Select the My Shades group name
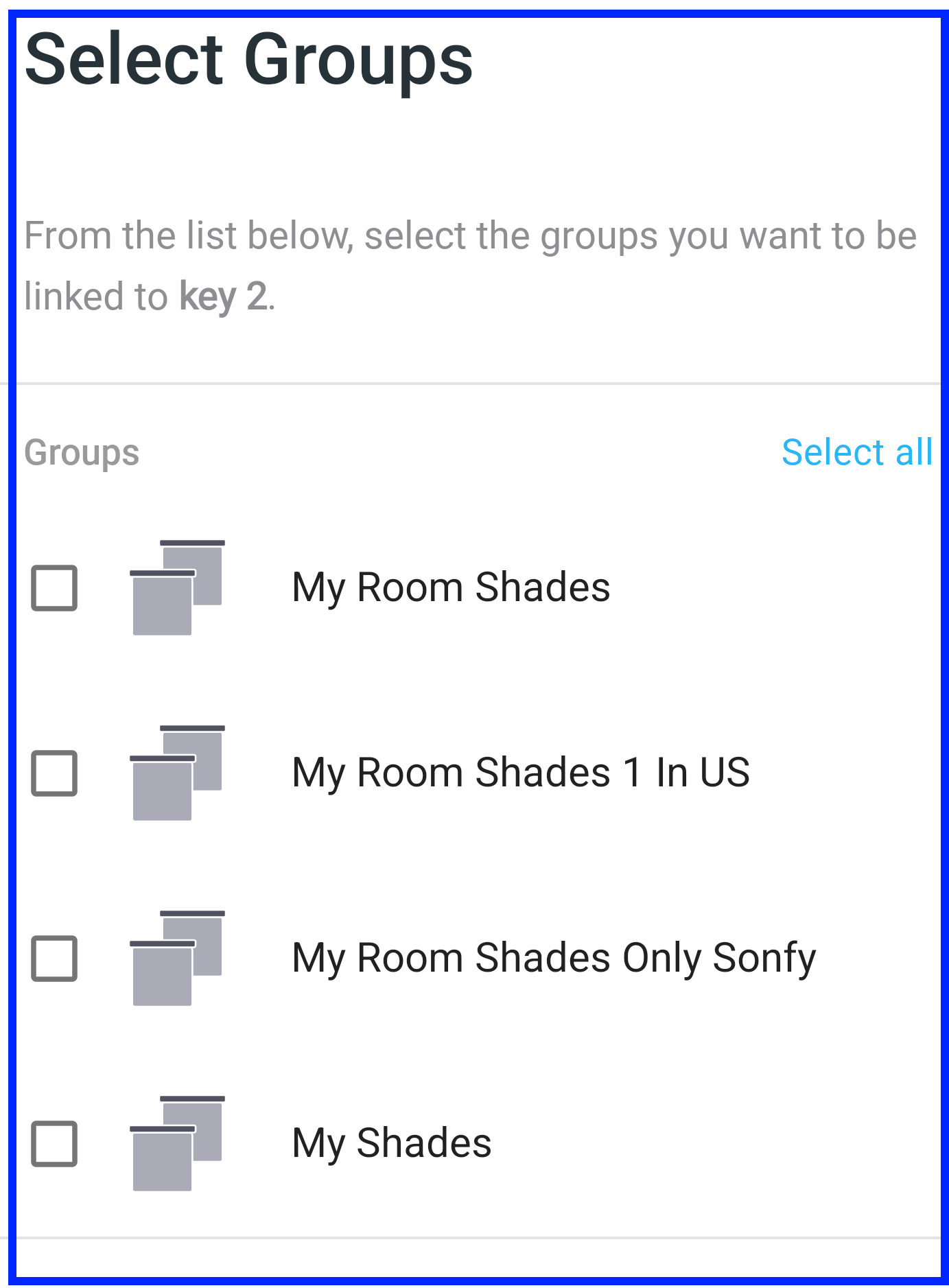This screenshot has height=1288, width=949. click(392, 1144)
